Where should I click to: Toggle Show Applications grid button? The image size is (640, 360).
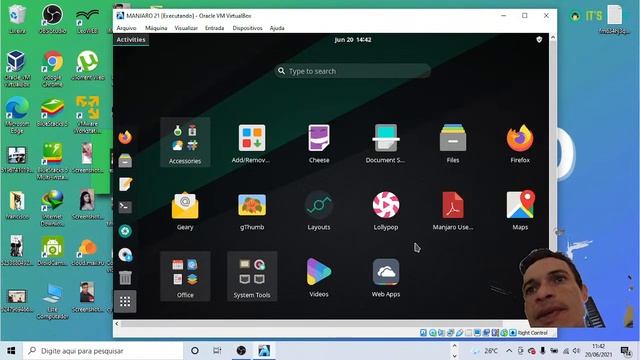(x=125, y=302)
